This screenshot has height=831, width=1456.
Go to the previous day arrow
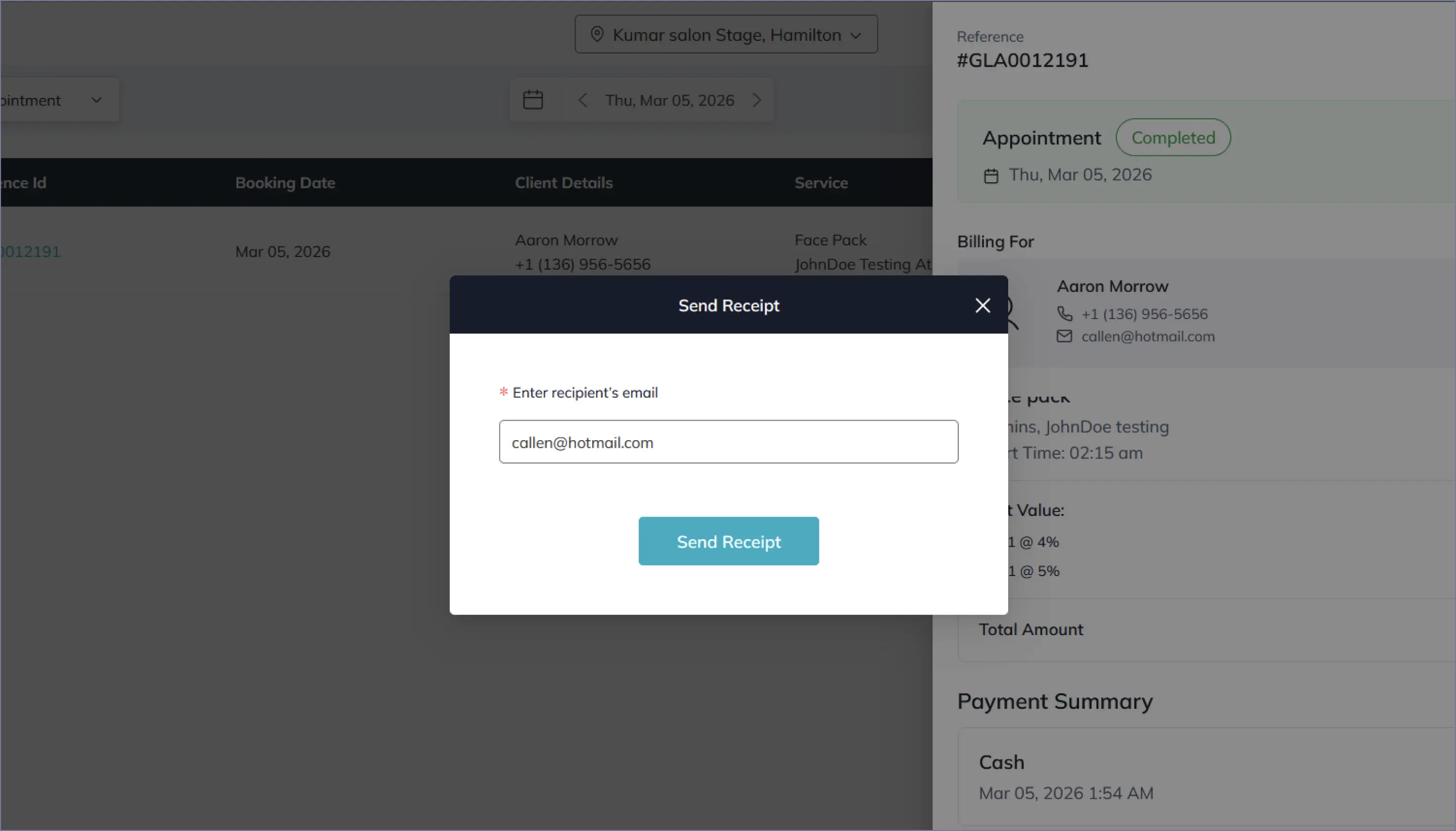coord(582,100)
